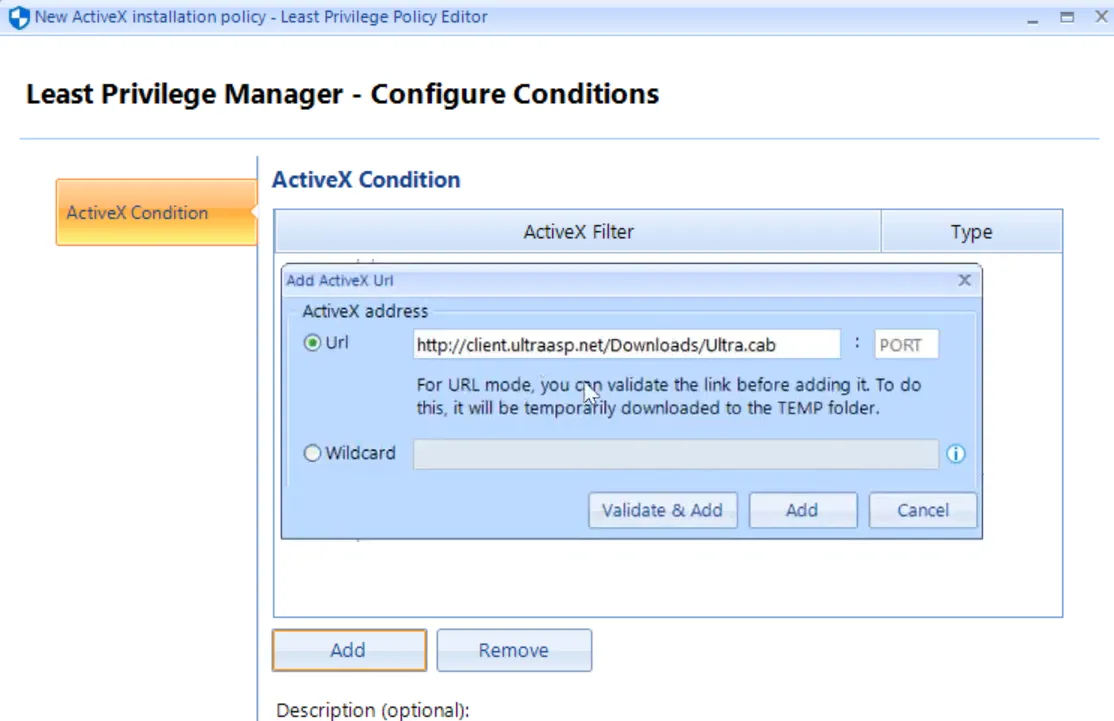Click the info icon beside the Wildcard field
The image size is (1114, 721).
point(956,454)
